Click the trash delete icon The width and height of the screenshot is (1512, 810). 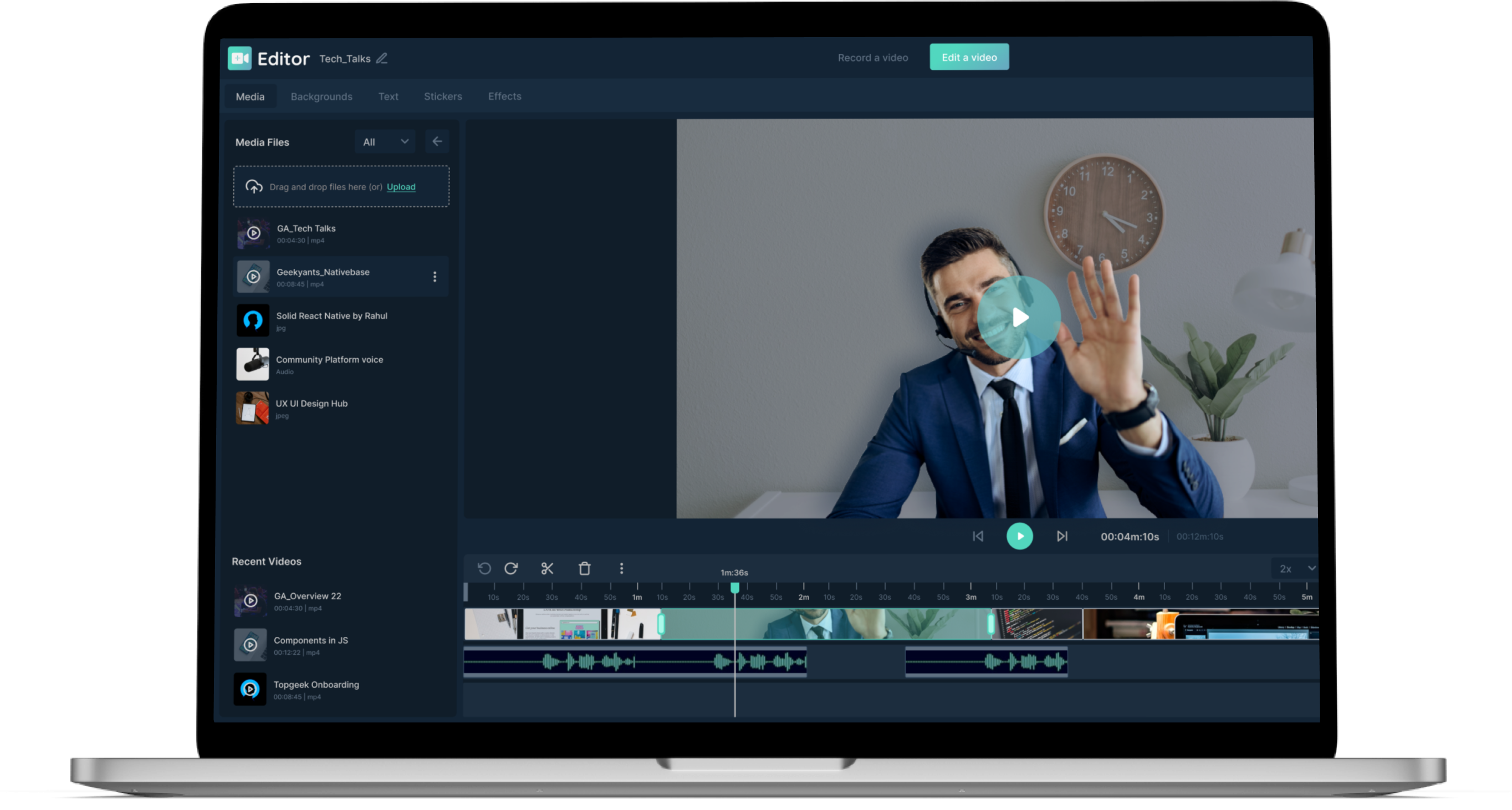[584, 568]
